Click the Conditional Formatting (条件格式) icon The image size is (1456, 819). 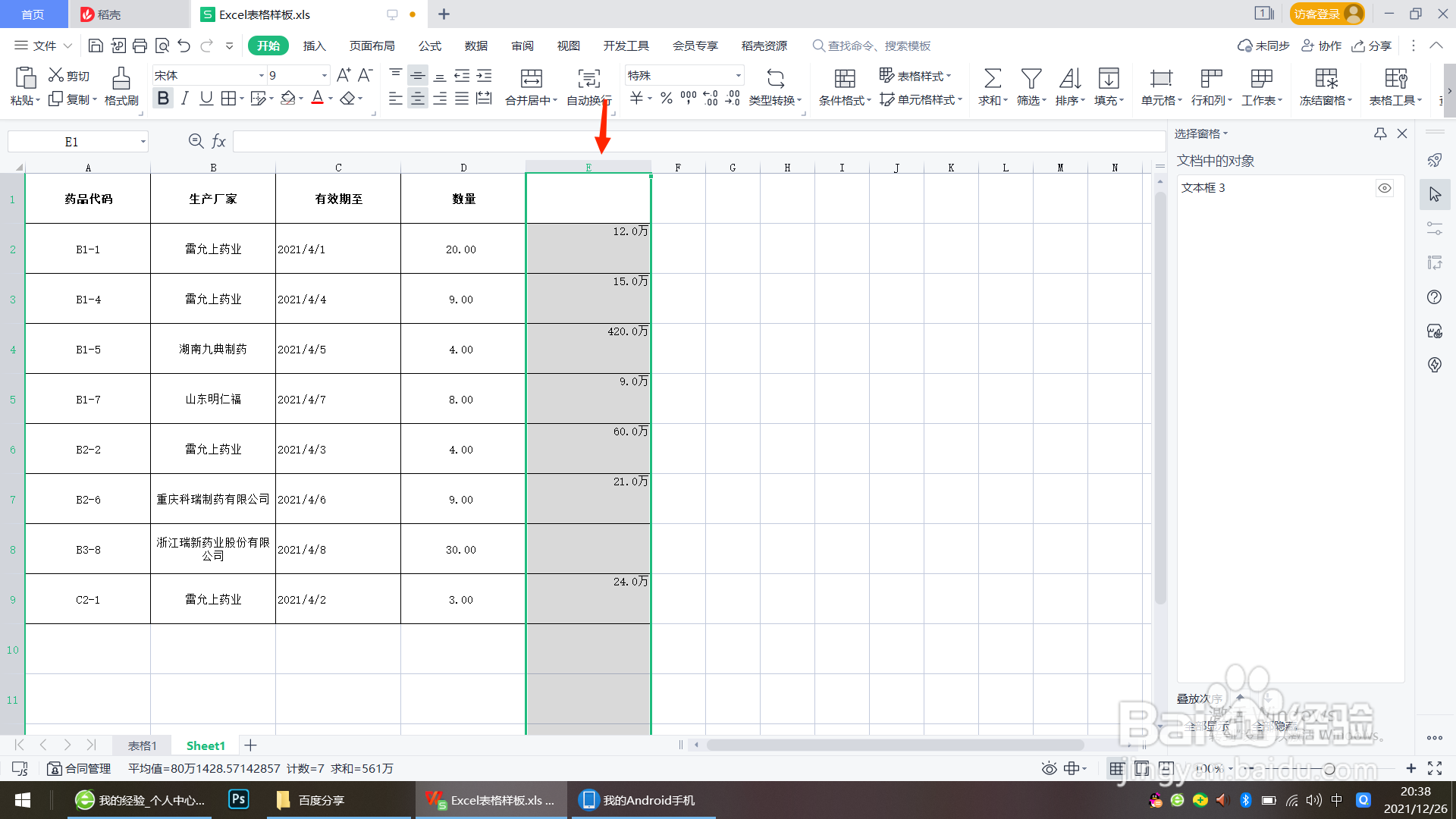pos(844,79)
